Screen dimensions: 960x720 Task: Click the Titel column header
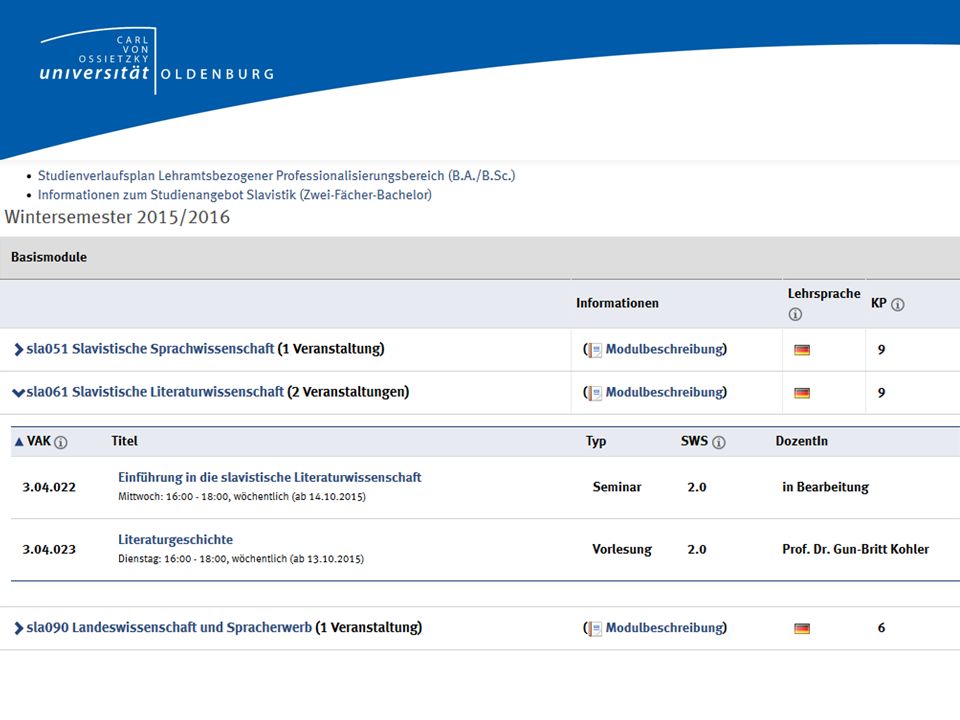click(124, 441)
